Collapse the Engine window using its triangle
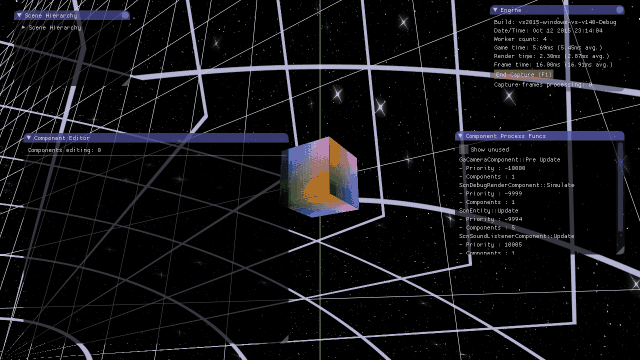The width and height of the screenshot is (640, 360). point(495,10)
